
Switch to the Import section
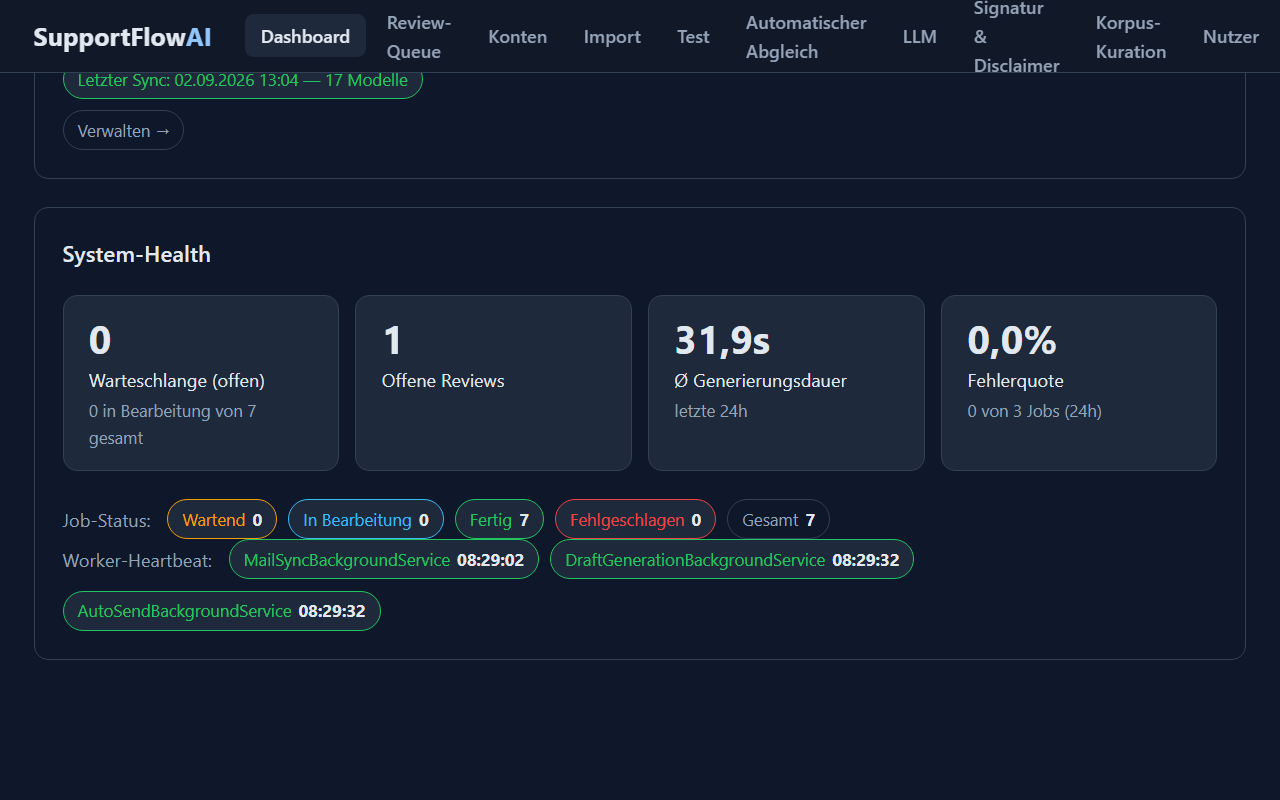612,36
